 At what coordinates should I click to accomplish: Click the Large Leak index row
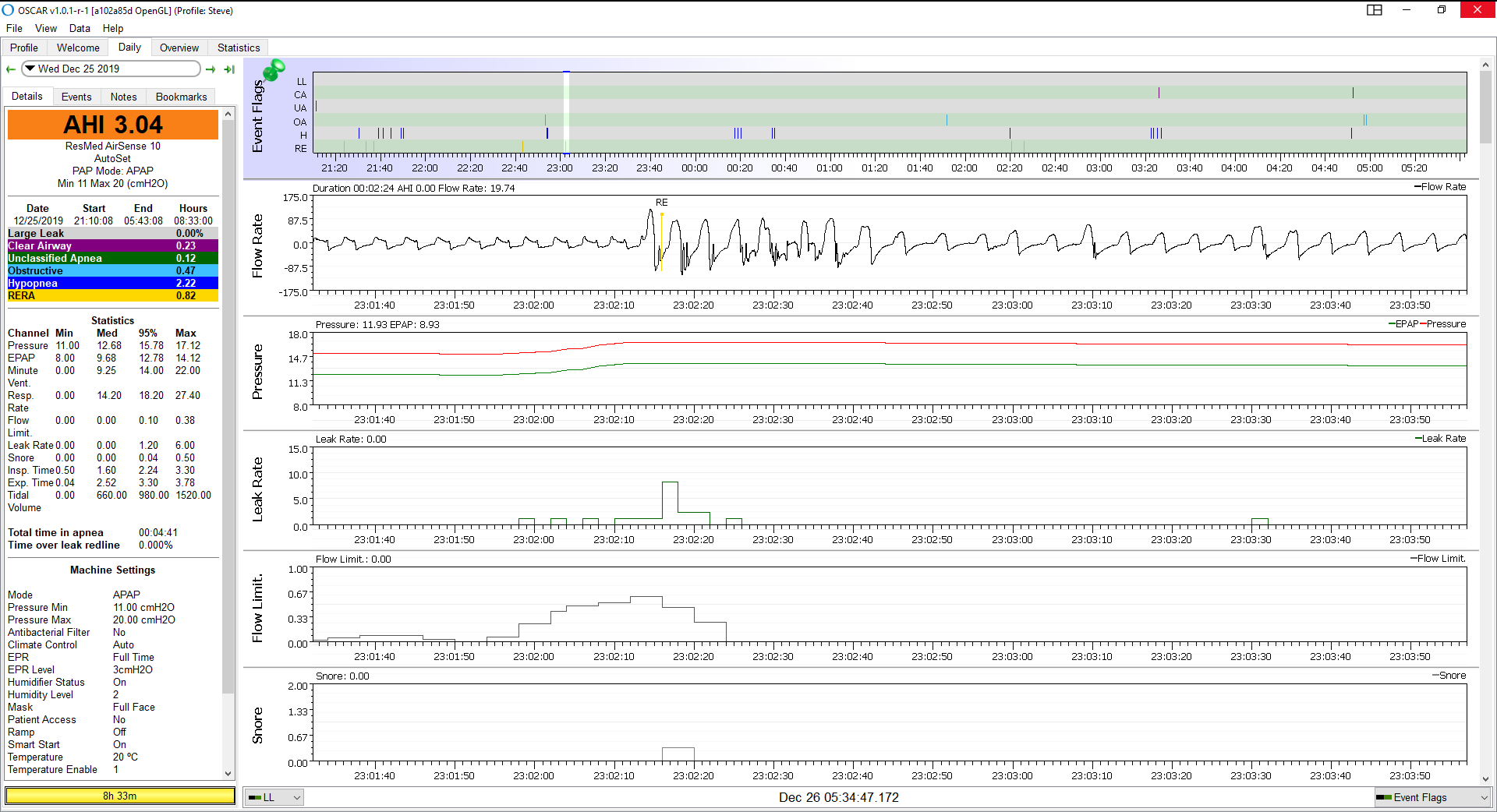tap(113, 233)
